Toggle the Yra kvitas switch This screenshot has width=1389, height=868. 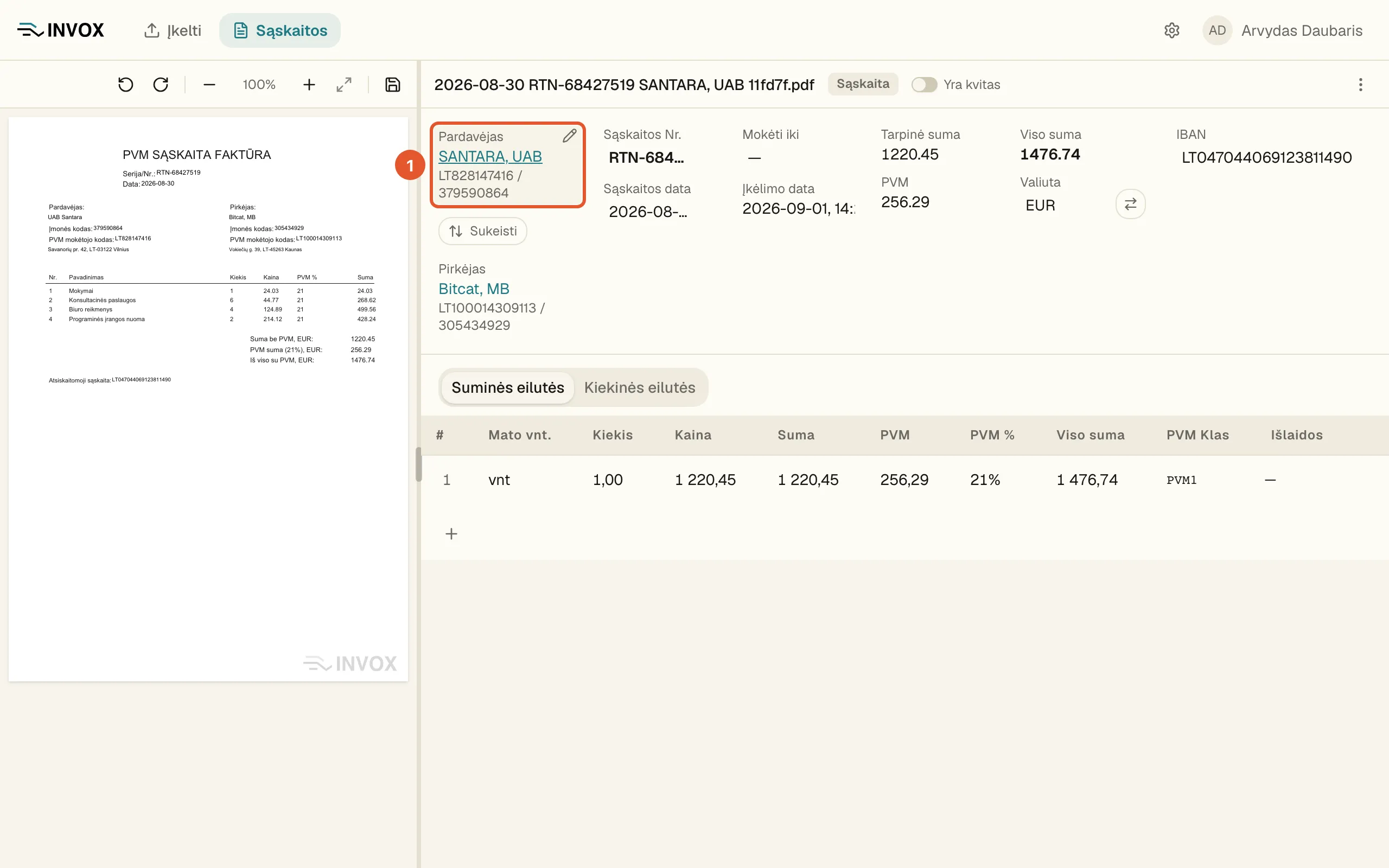click(x=924, y=85)
